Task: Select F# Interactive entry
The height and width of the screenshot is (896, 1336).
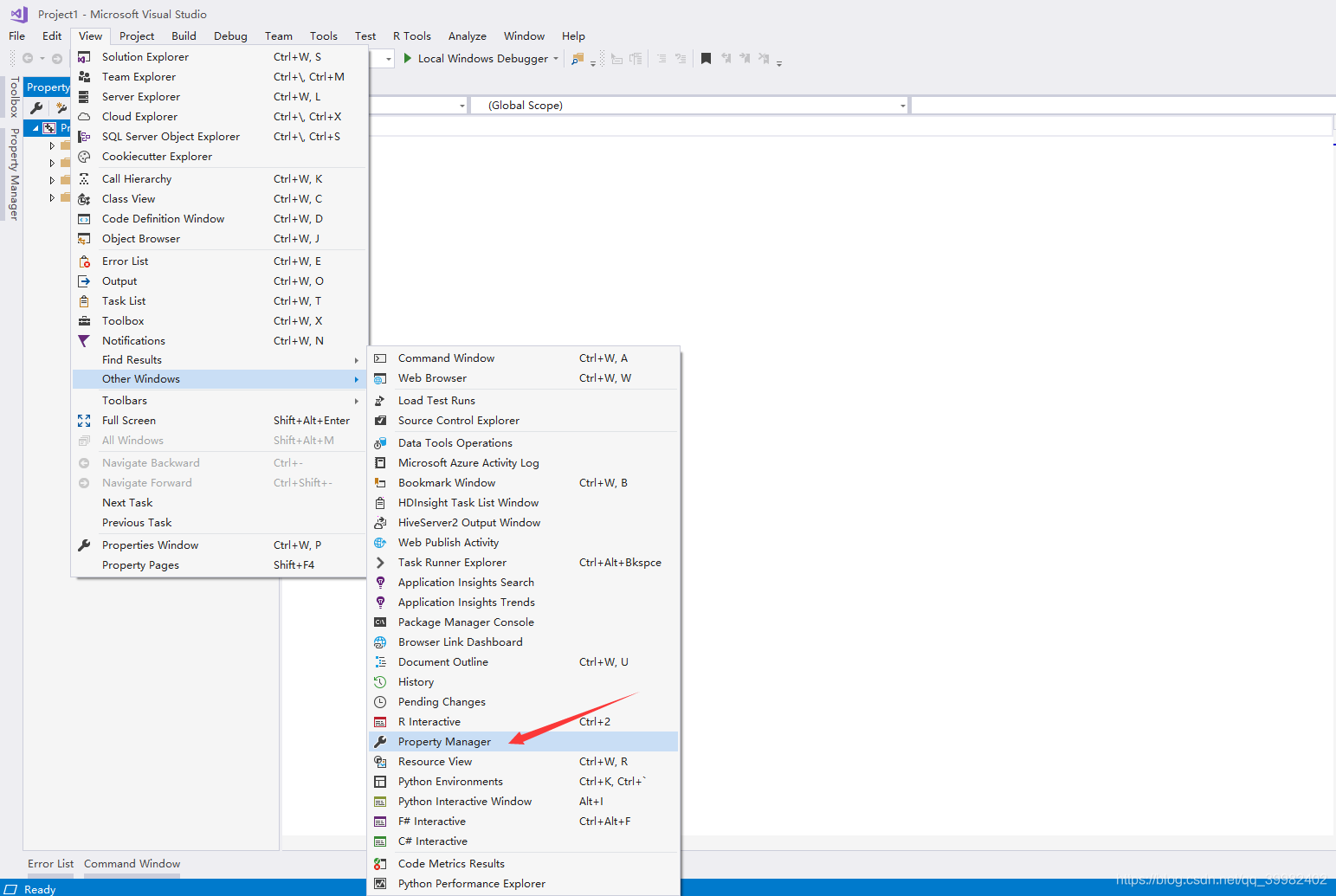Action: [x=524, y=822]
